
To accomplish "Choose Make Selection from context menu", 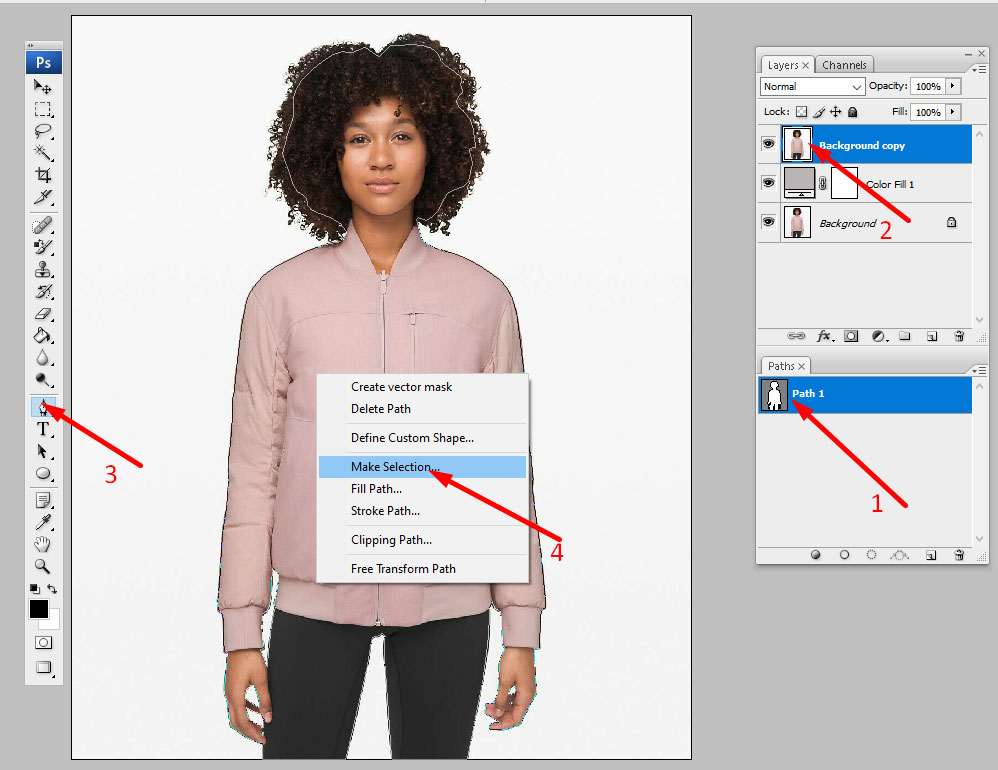I will 423,466.
